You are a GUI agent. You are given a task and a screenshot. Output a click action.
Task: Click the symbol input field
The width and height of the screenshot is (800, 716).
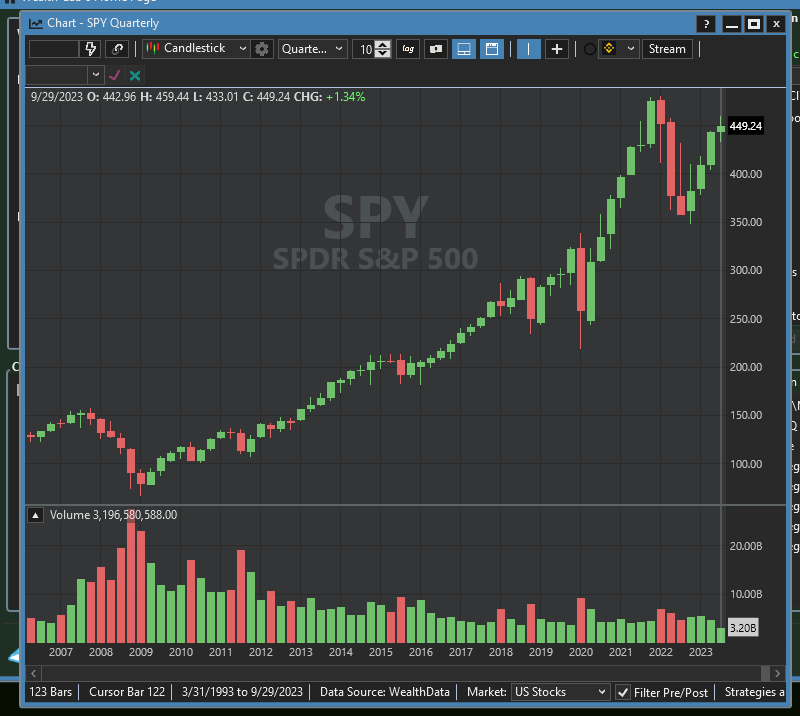[53, 49]
